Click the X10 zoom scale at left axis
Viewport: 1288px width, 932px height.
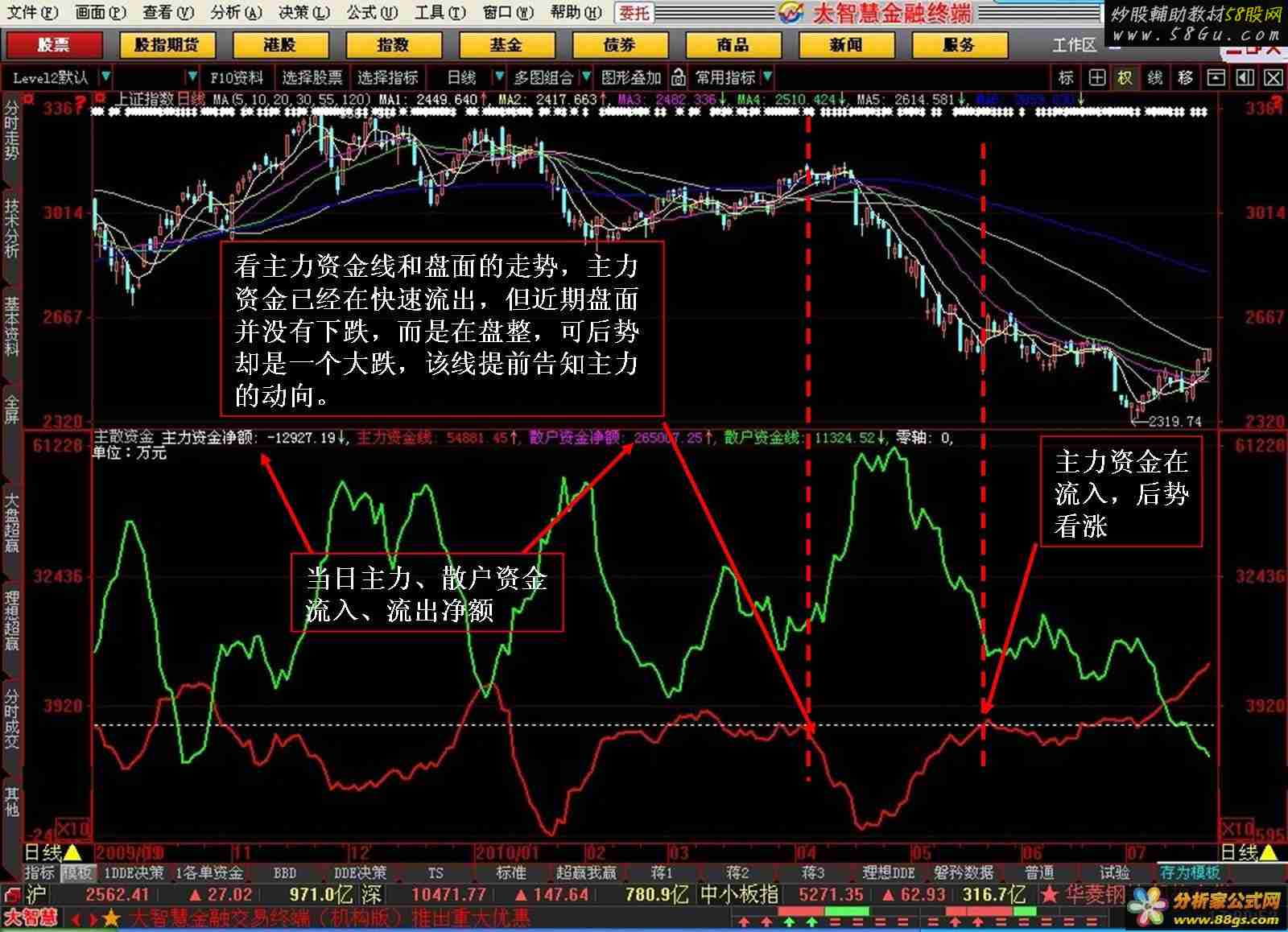pos(72,829)
